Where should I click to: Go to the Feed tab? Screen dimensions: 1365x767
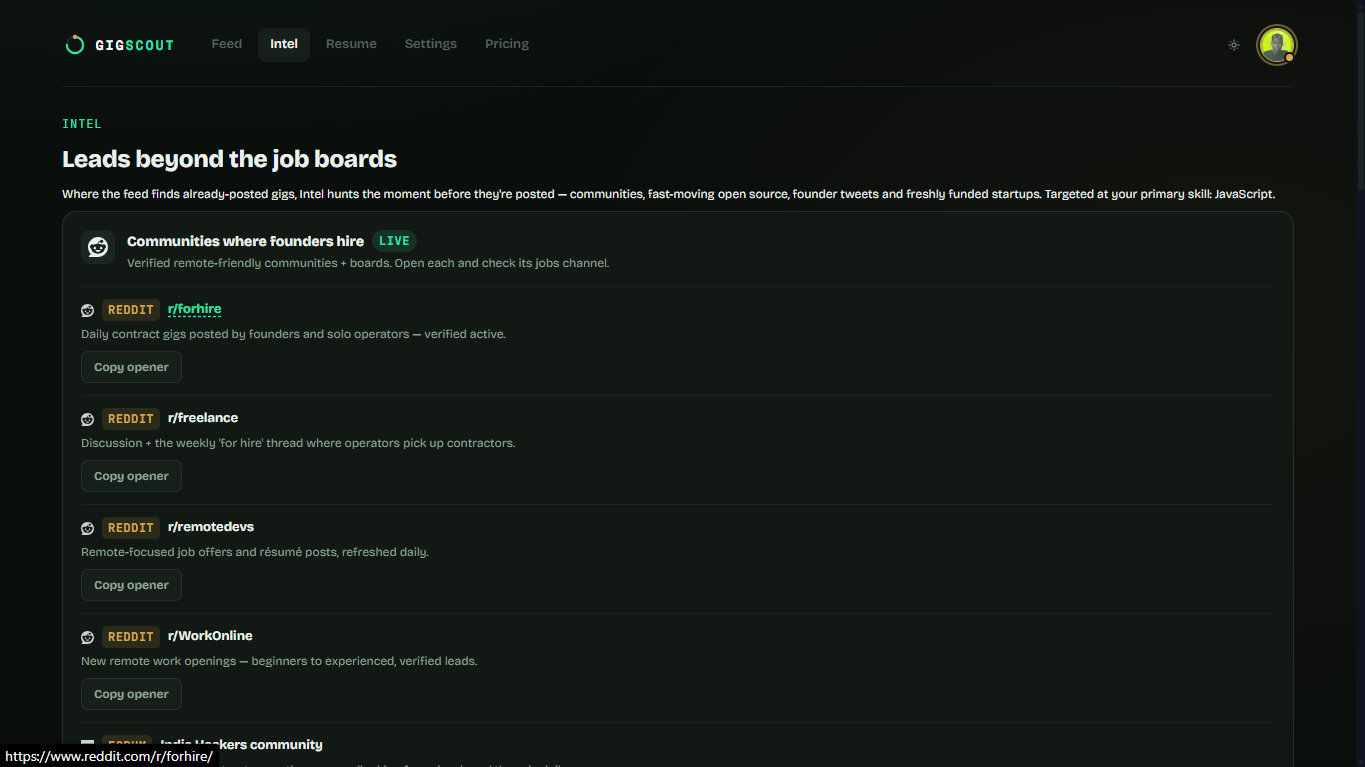tap(227, 44)
